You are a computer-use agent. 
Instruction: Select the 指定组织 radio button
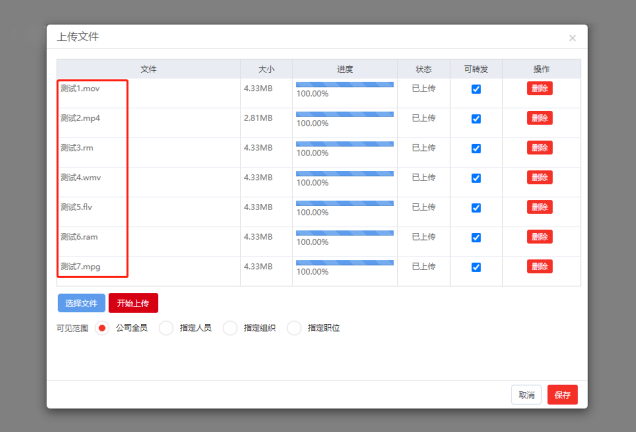[x=230, y=328]
